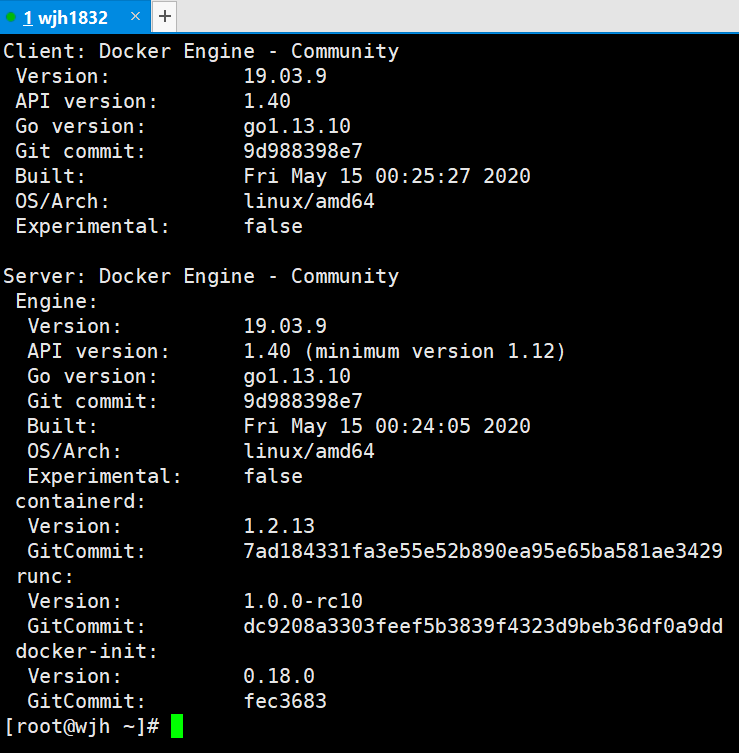
Task: Switch to the wjh1832 tab
Action: click(x=66, y=17)
